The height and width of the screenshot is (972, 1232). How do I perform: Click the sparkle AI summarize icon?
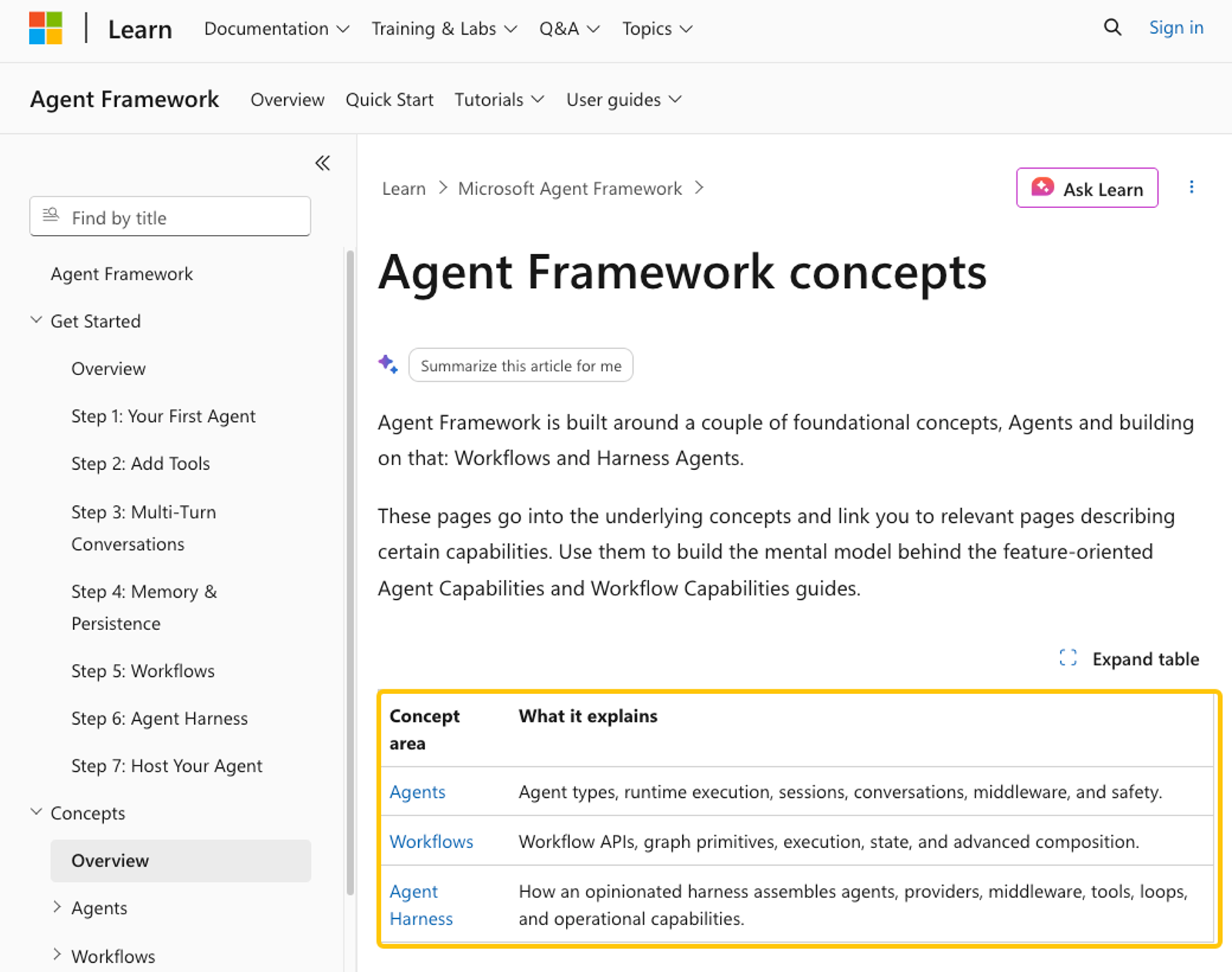(x=388, y=364)
